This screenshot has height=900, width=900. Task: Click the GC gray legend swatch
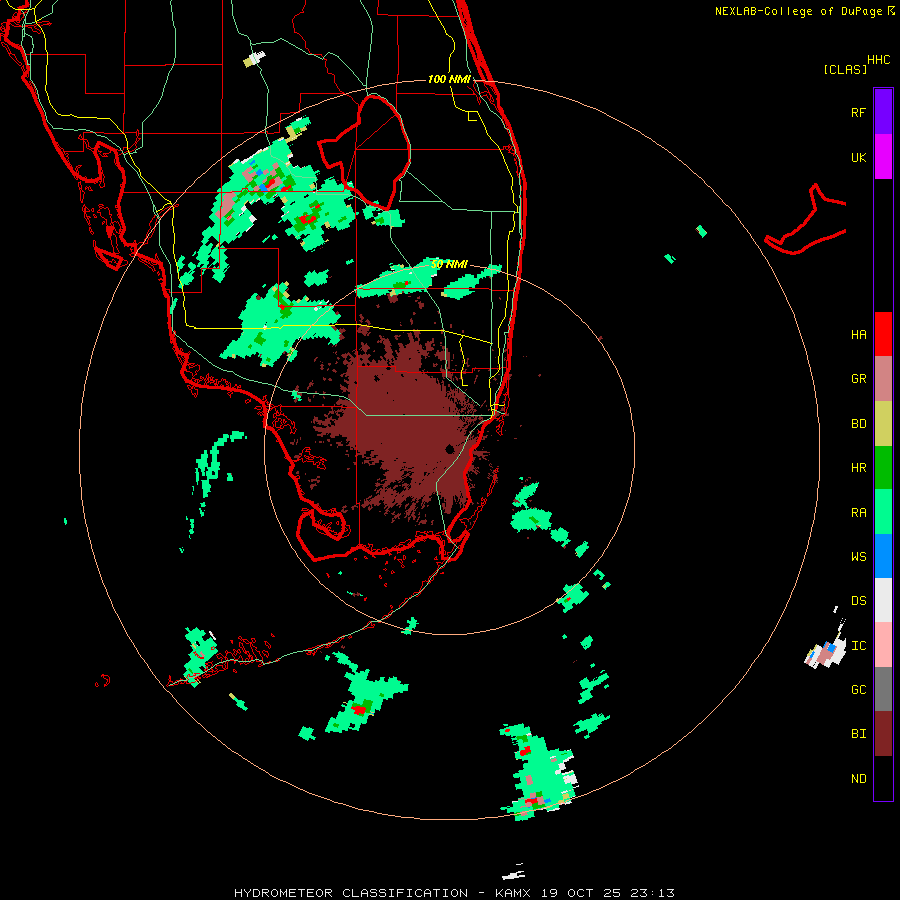883,689
